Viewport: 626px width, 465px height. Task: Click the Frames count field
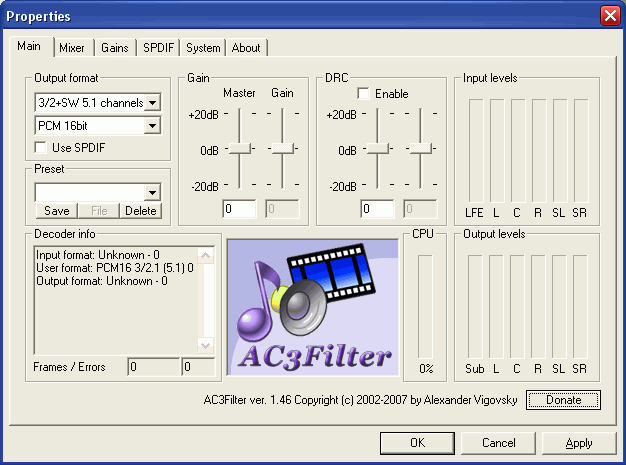click(154, 367)
